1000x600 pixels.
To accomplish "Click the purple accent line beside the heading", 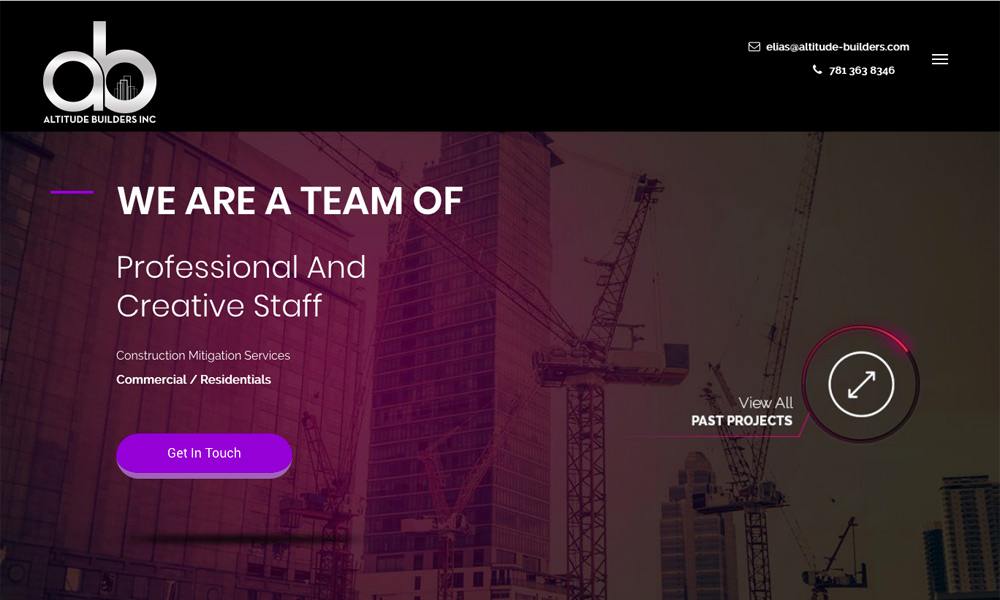I will 71,192.
